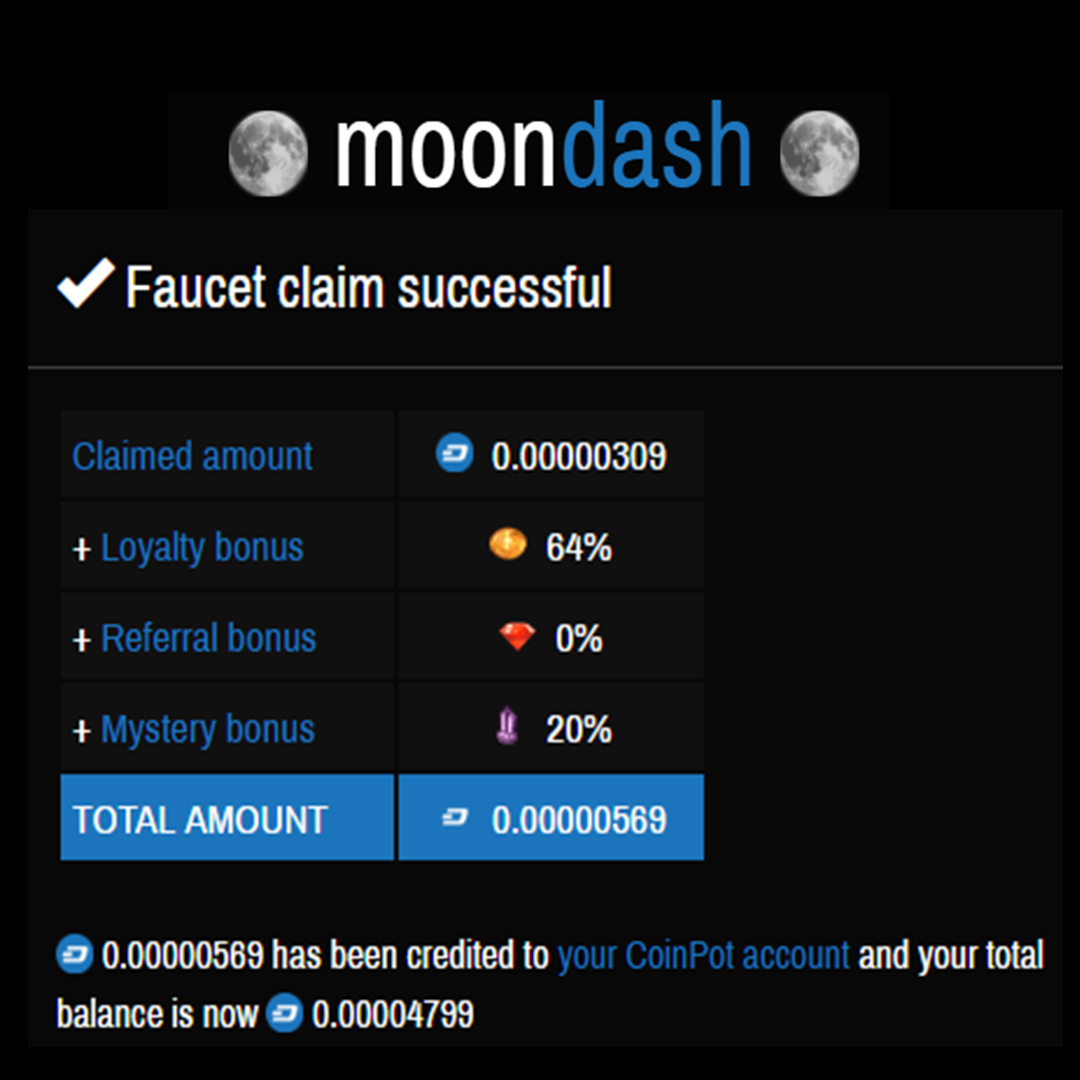This screenshot has width=1080, height=1080.
Task: Click the right moon icon in header
Action: coord(820,153)
